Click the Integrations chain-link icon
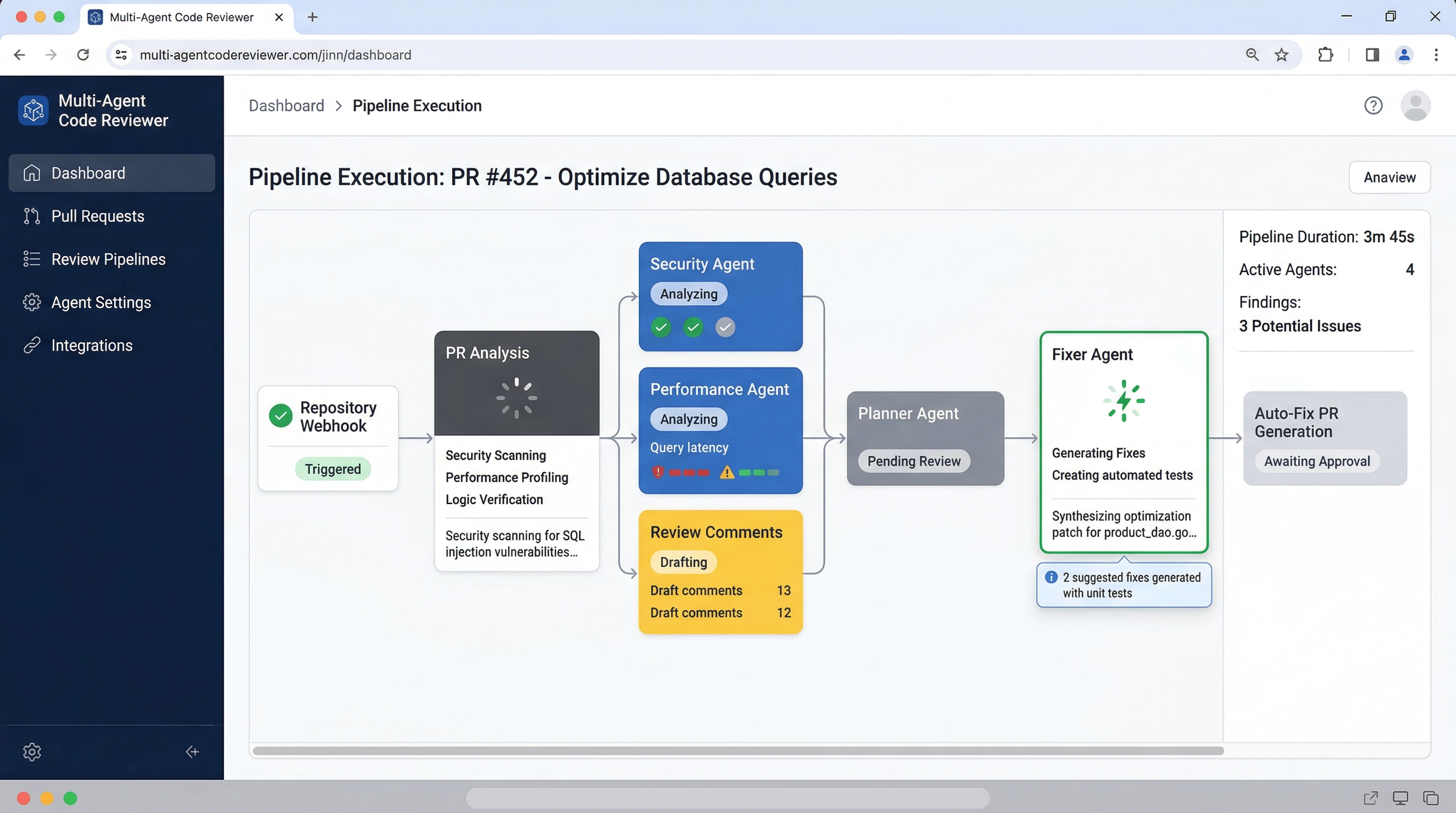Screen dimensions: 1456x813 32,345
